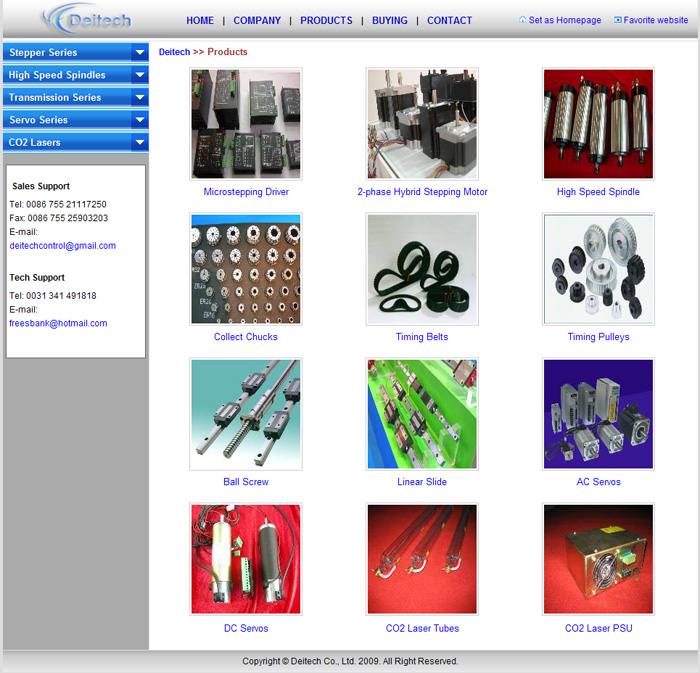Expand the Stepper Series dropdown arrow

point(140,52)
